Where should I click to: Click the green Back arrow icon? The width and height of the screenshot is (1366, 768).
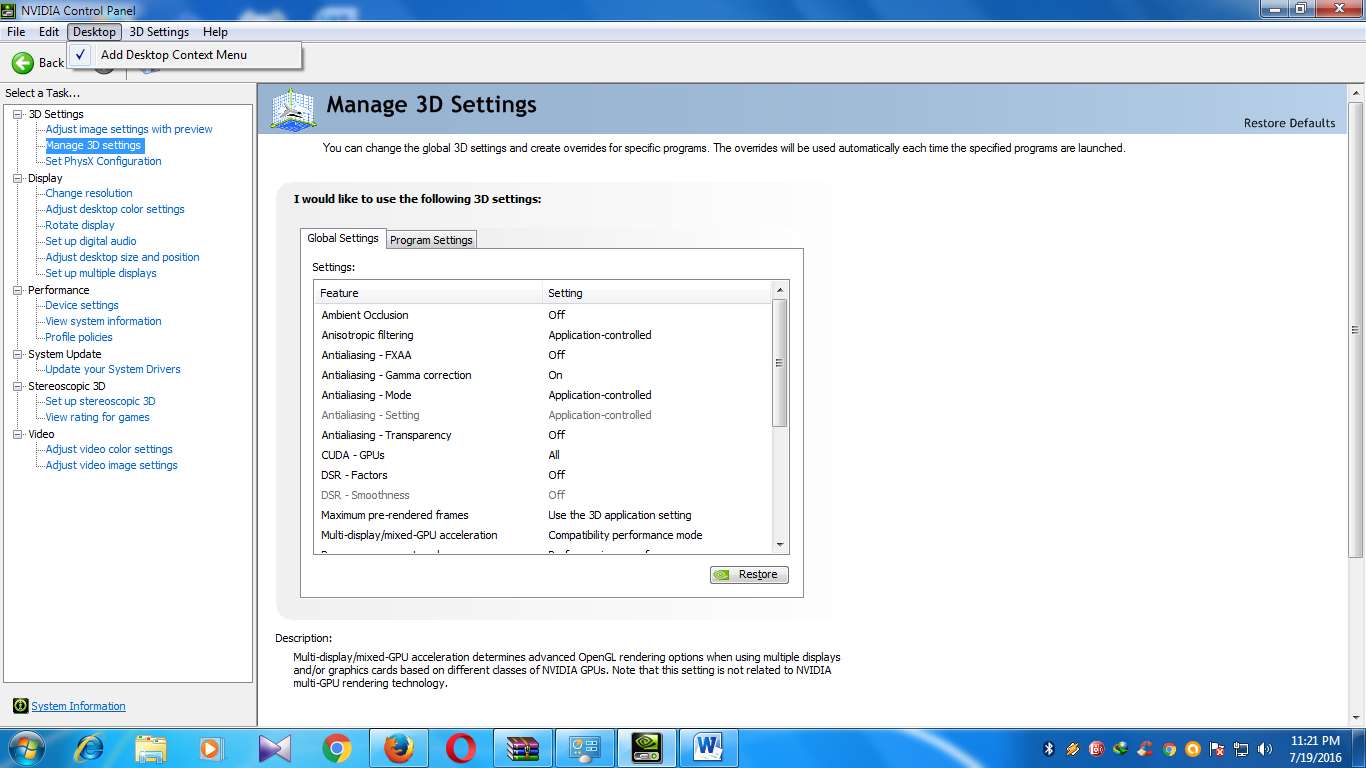(x=22, y=63)
